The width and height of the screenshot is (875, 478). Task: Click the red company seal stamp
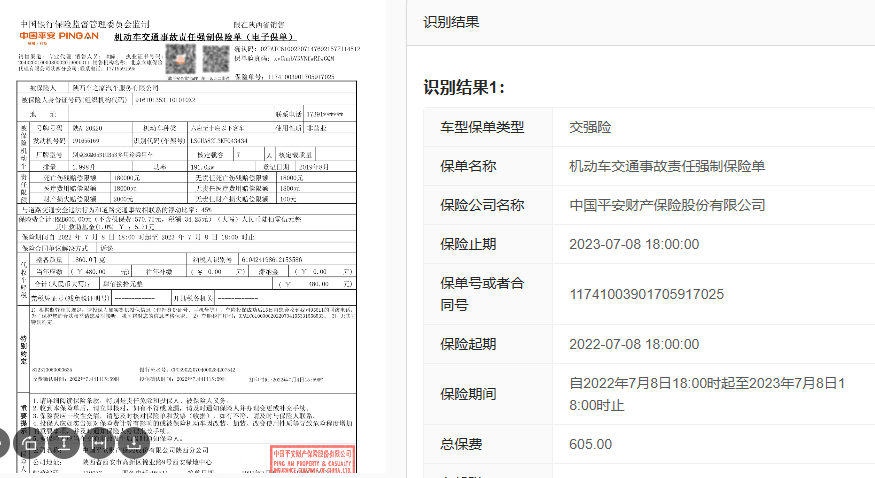(x=313, y=460)
